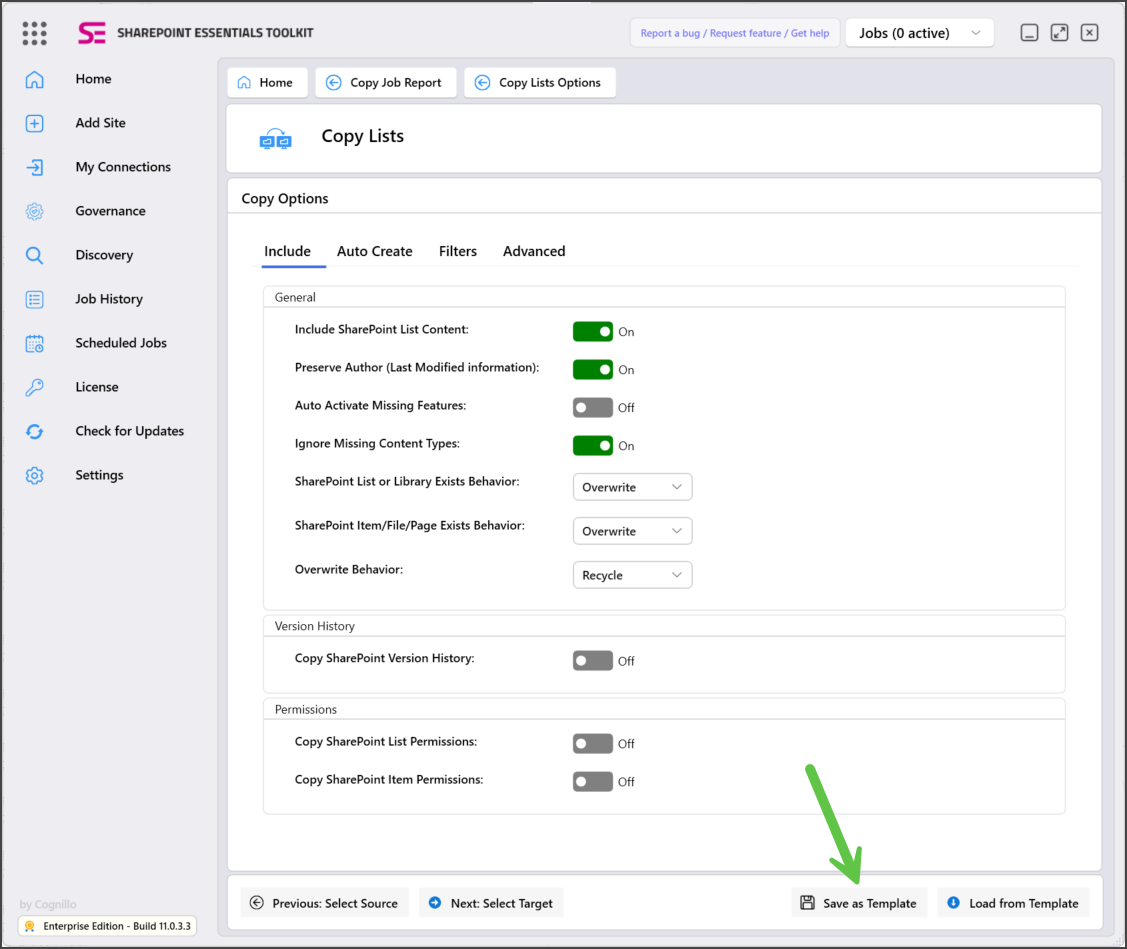
Task: Open List or Library Exists Behavior dropdown
Action: (632, 487)
